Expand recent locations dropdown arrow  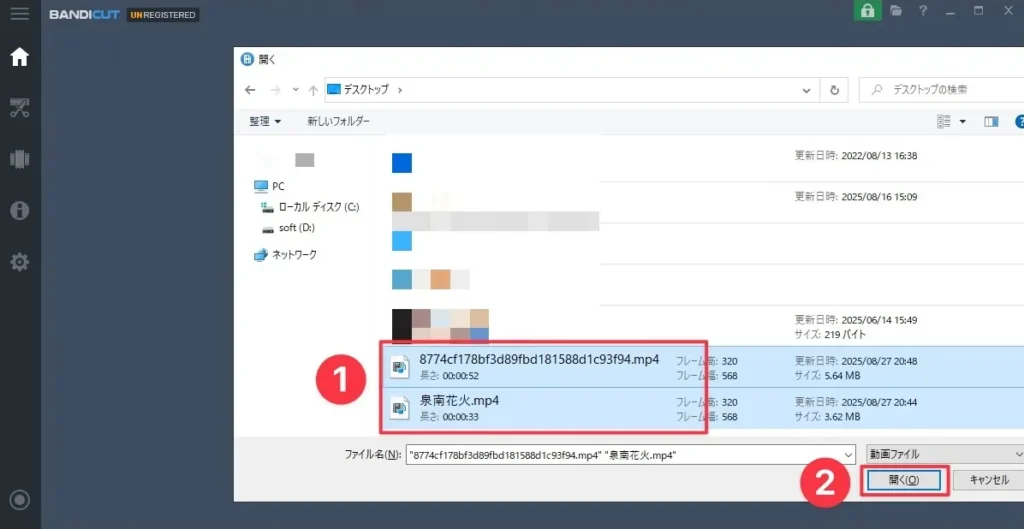click(295, 90)
